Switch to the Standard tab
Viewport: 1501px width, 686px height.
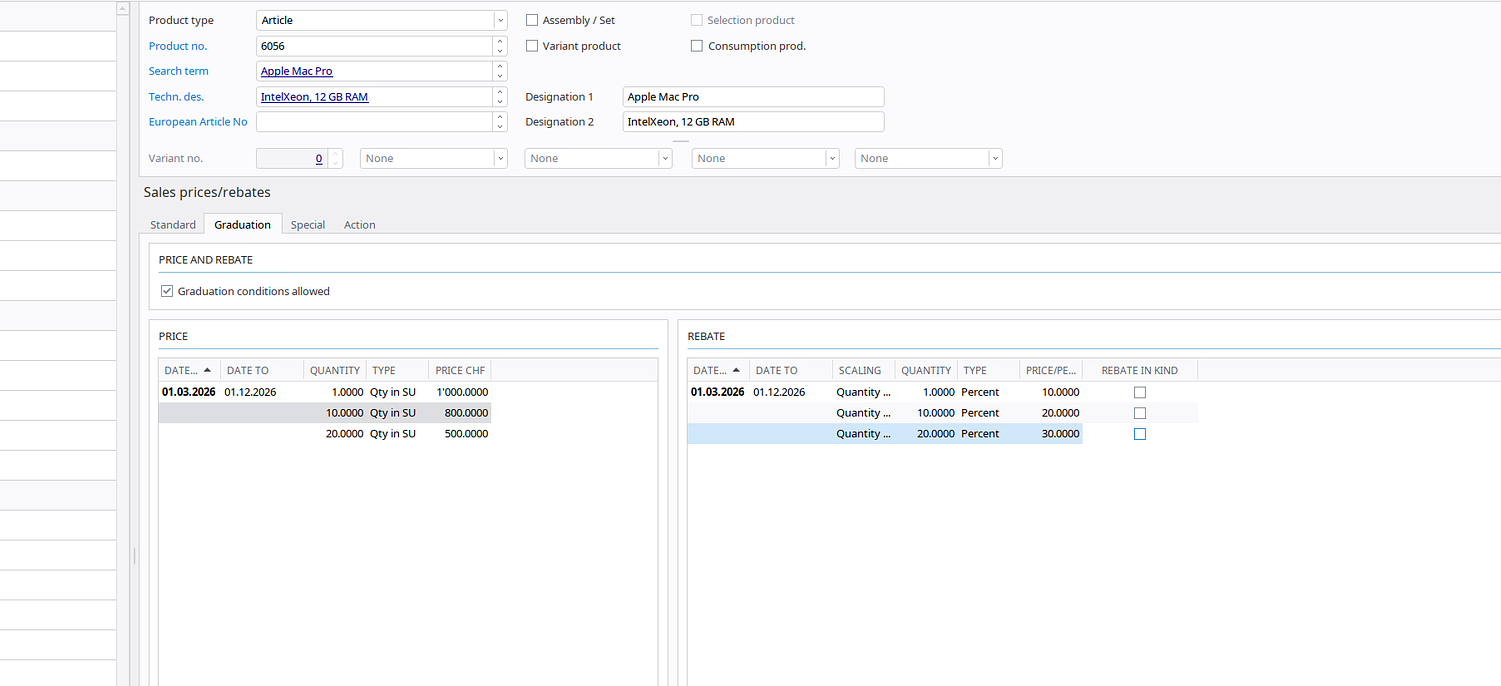(x=173, y=225)
